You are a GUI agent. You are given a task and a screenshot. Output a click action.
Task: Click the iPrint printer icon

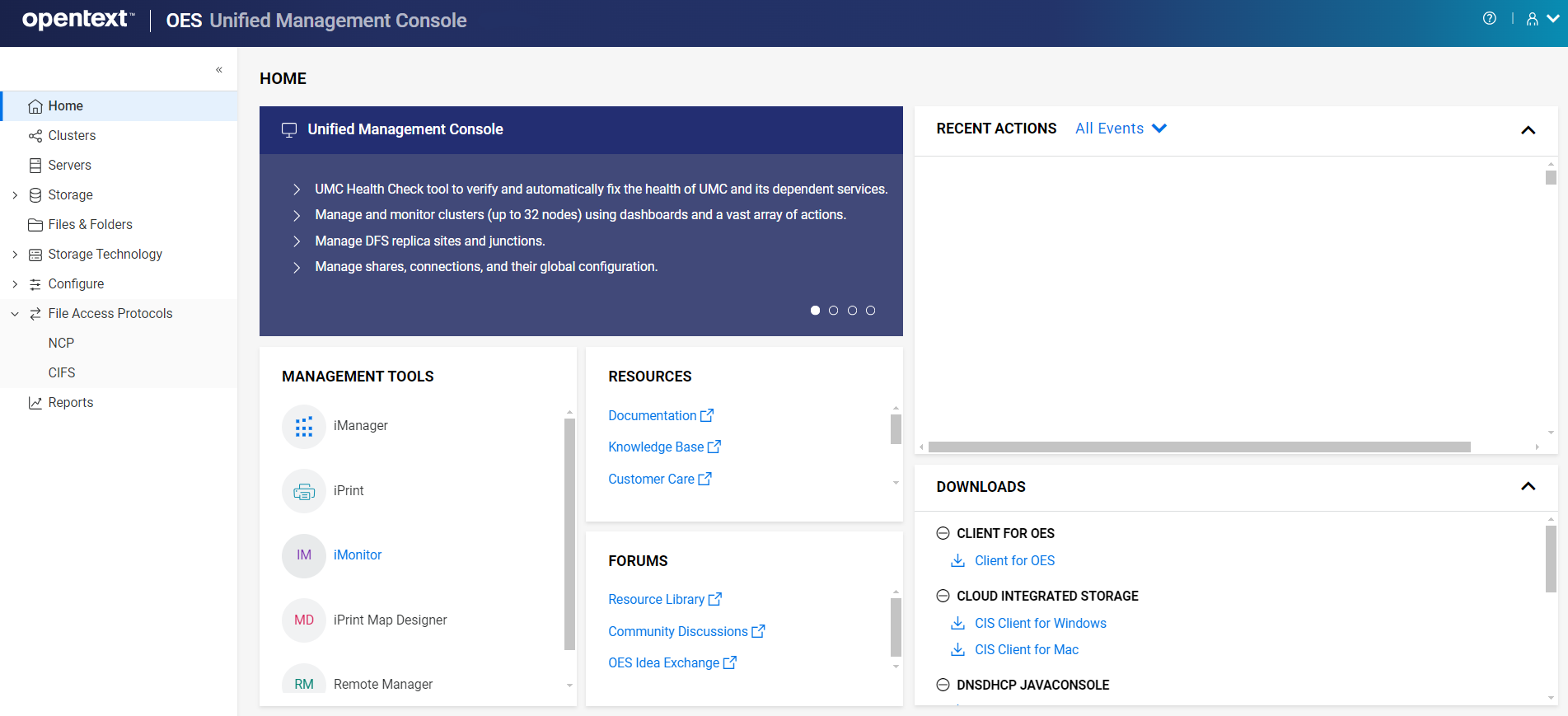304,491
